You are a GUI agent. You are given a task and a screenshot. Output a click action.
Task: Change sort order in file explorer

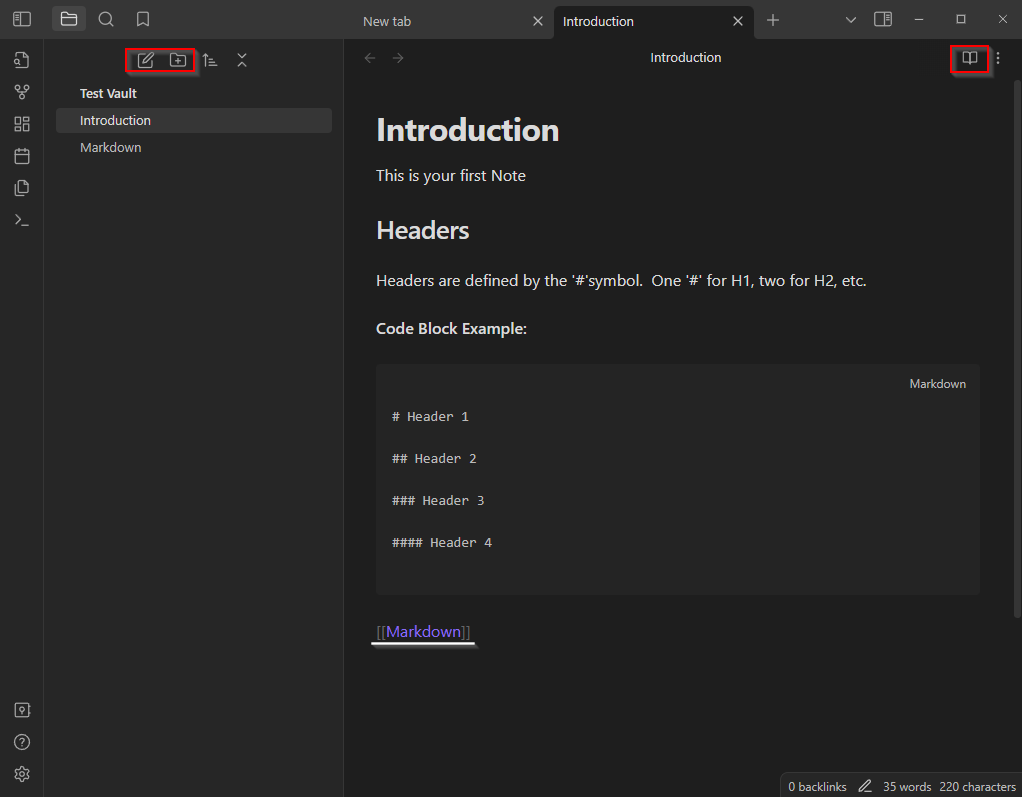coord(210,61)
